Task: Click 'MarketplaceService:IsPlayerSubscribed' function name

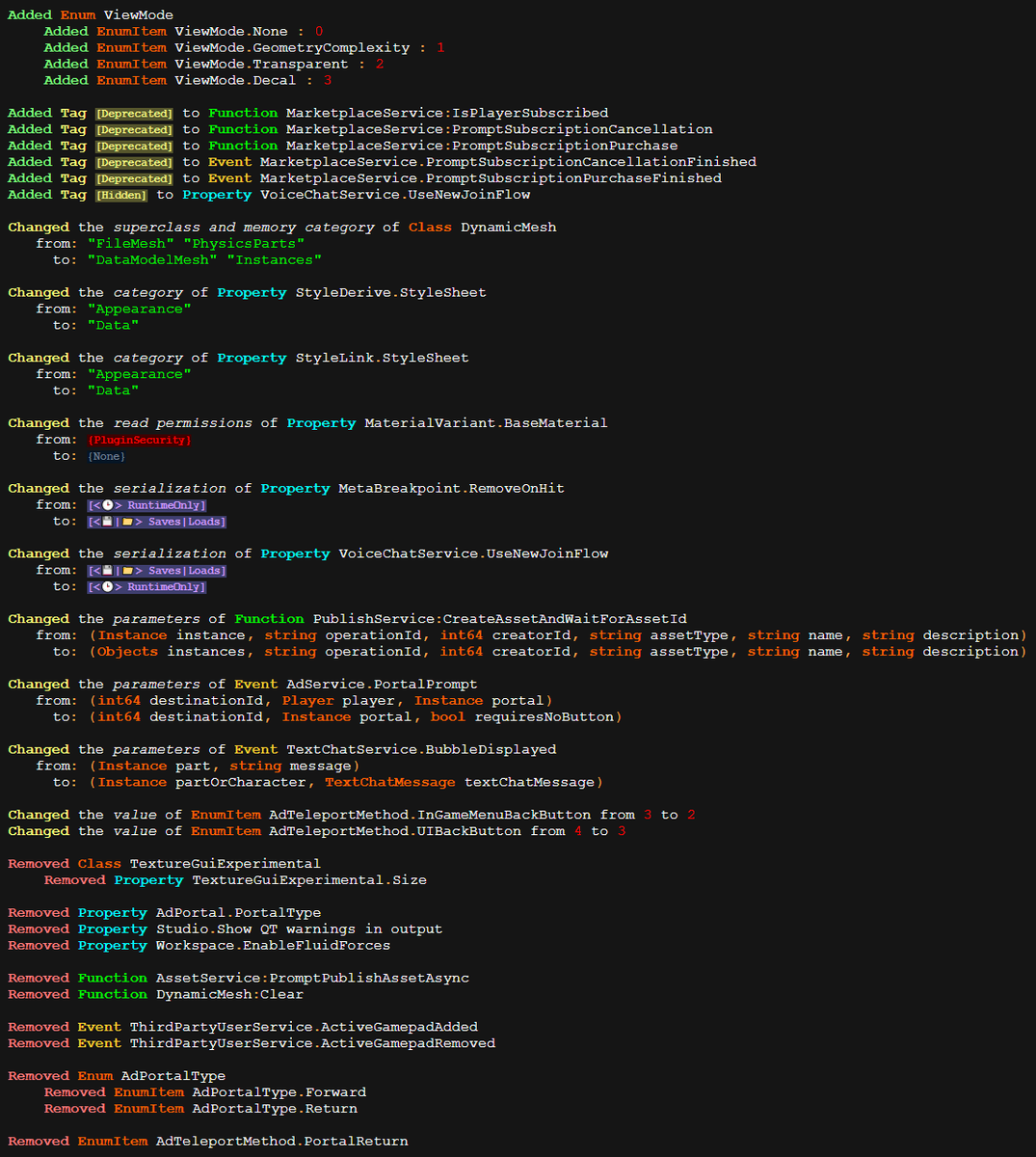Action: [447, 113]
